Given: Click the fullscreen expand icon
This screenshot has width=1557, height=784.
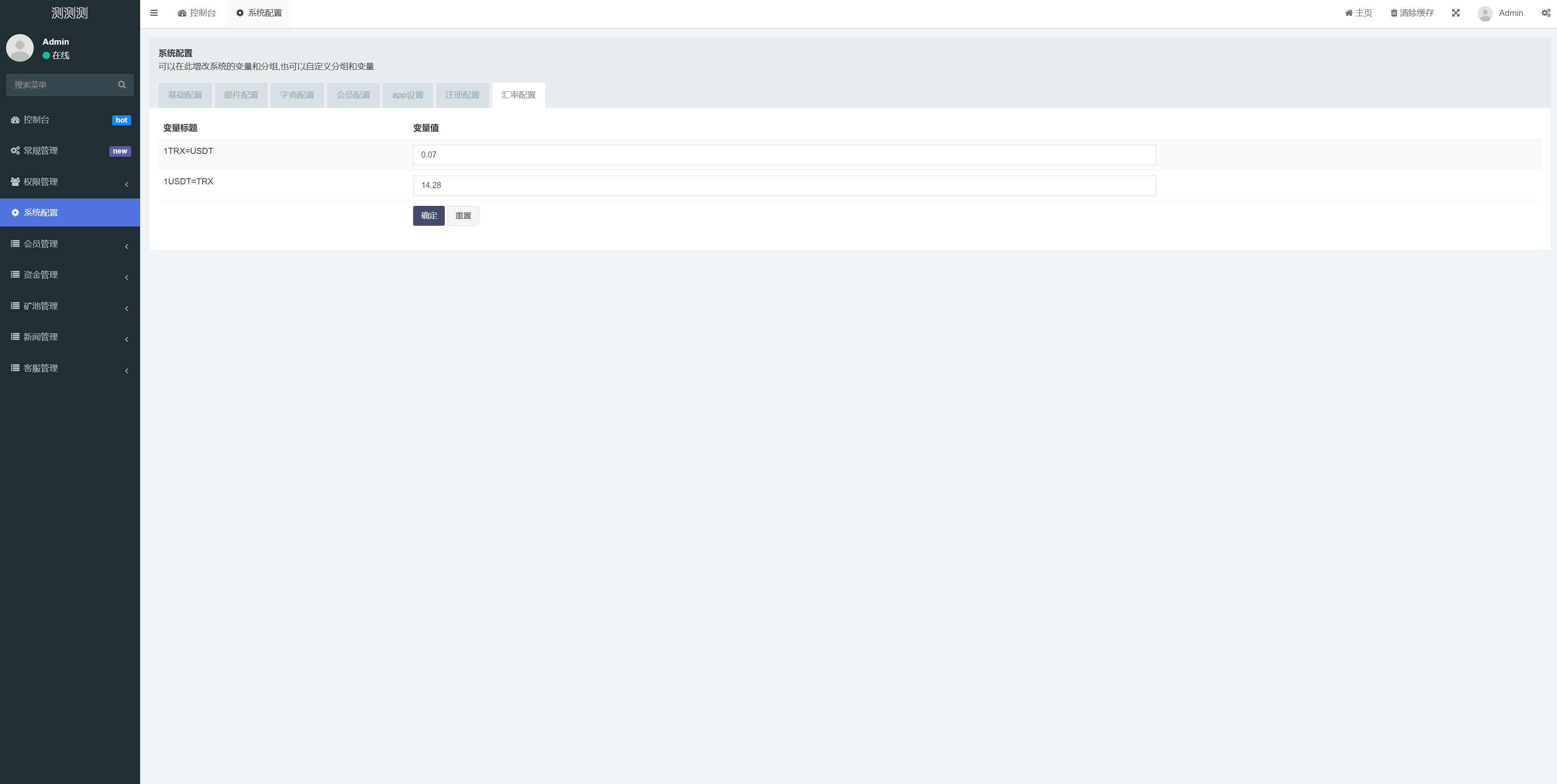Looking at the screenshot, I should [1455, 13].
